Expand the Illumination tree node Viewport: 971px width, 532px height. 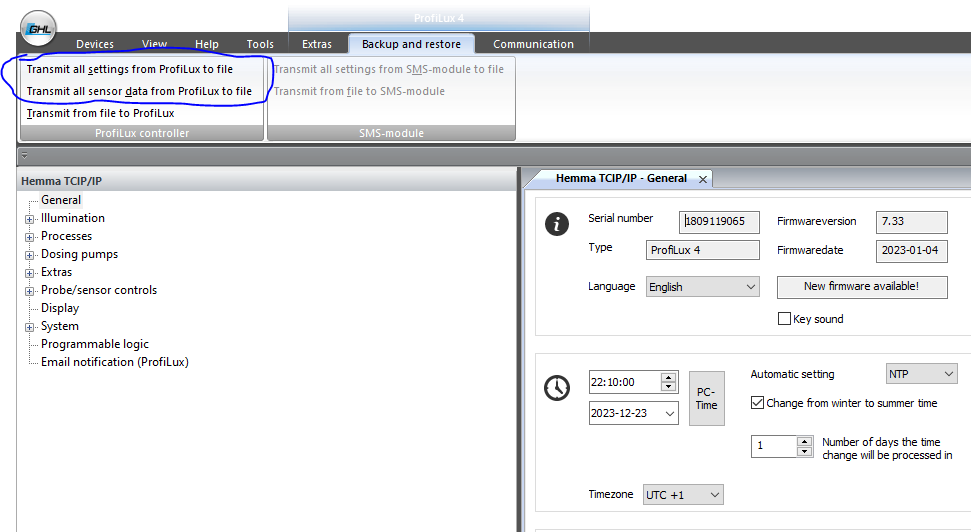click(x=29, y=219)
